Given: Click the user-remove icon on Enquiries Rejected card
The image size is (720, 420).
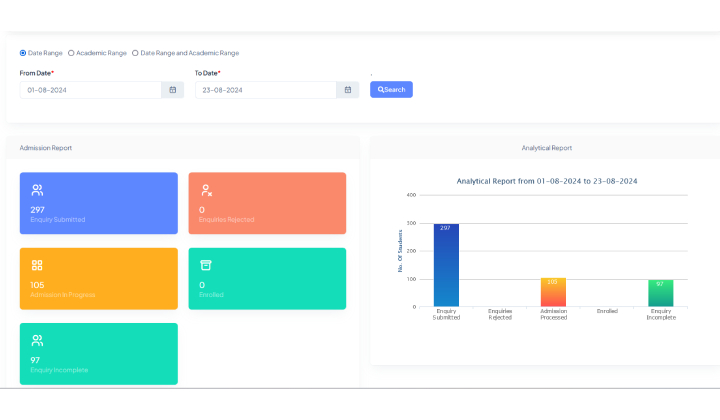Looking at the screenshot, I should (206, 189).
